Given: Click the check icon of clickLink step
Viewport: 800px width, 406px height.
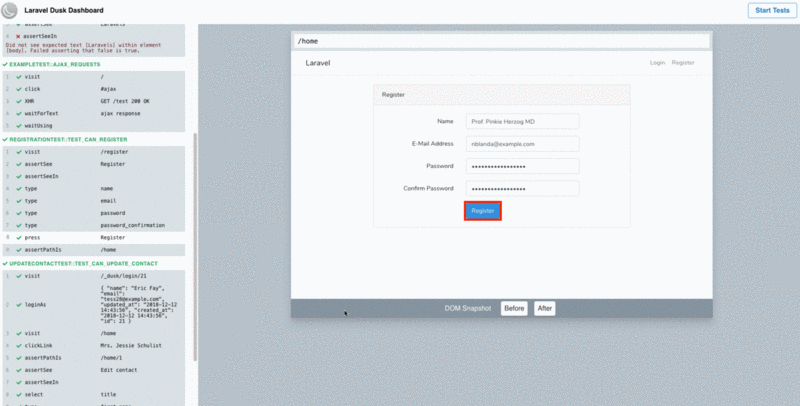Looking at the screenshot, I should pos(19,346).
